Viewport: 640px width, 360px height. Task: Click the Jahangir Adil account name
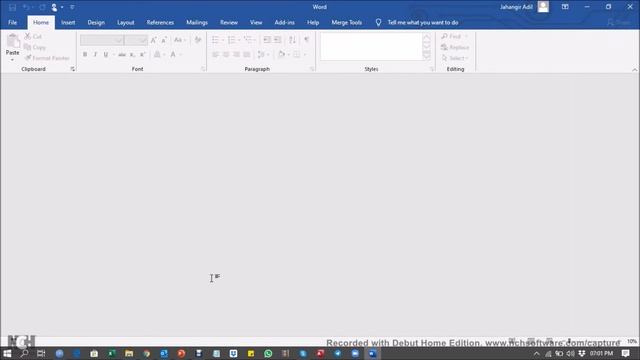click(516, 7)
